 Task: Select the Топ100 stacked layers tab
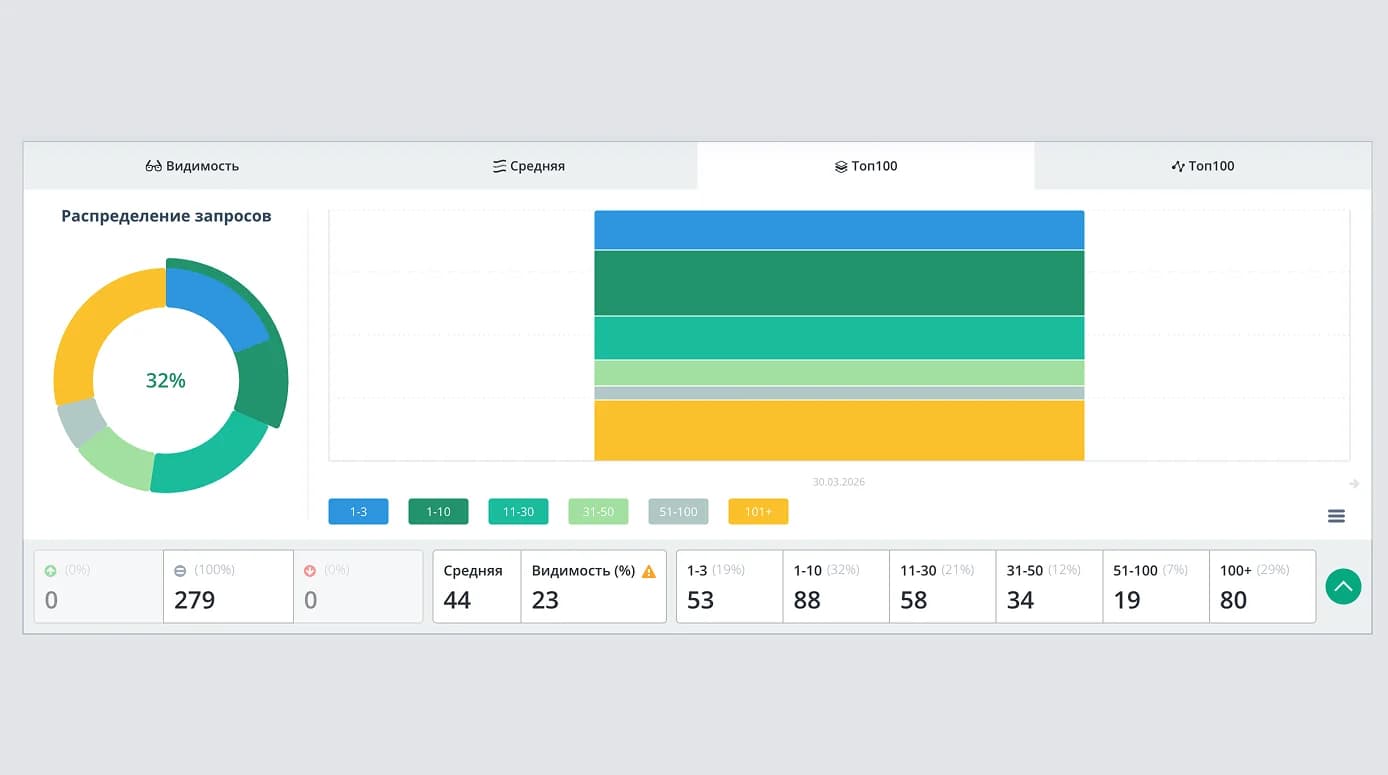(x=866, y=166)
